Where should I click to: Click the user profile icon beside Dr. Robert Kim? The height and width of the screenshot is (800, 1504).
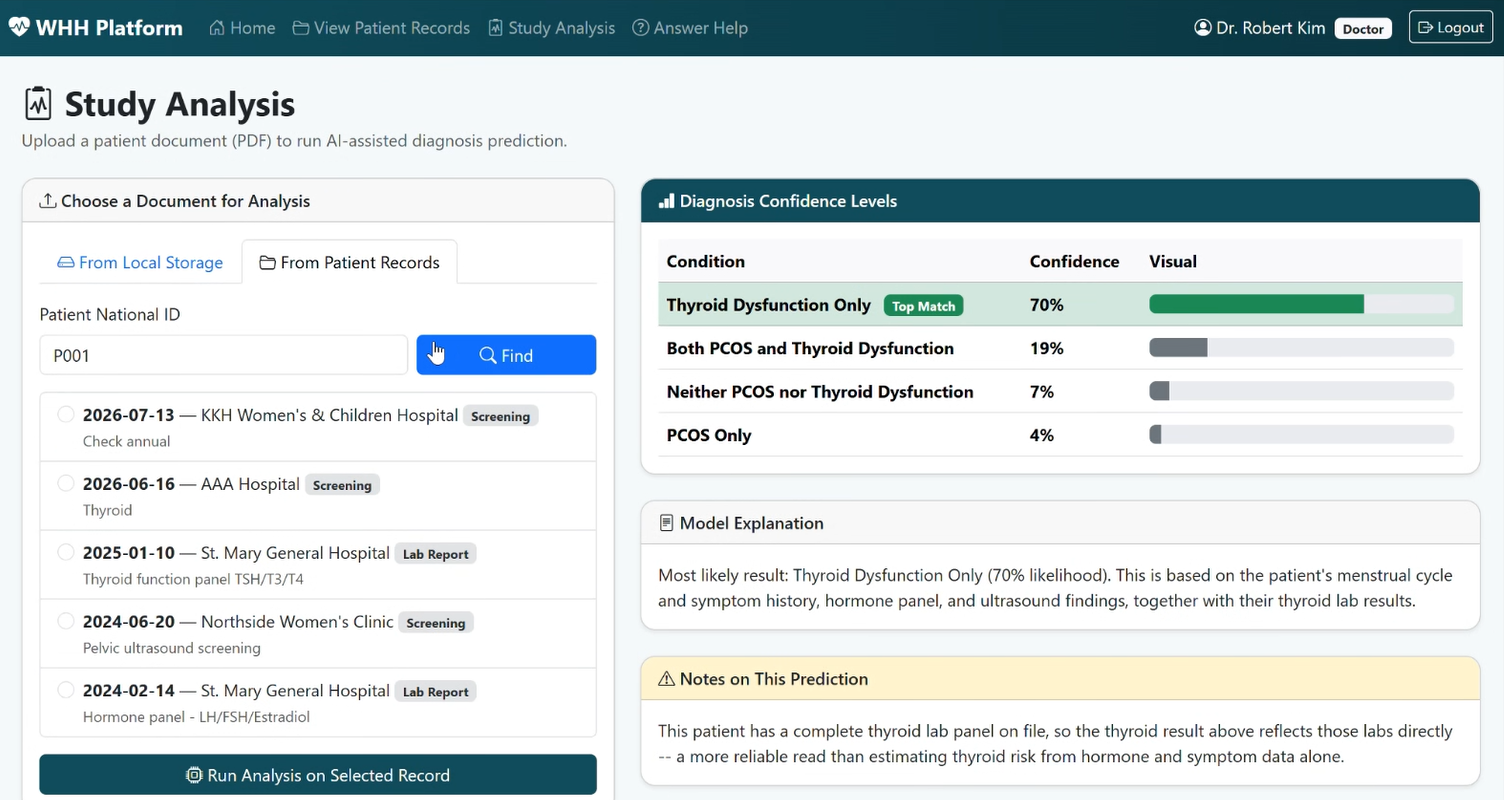pos(1203,28)
